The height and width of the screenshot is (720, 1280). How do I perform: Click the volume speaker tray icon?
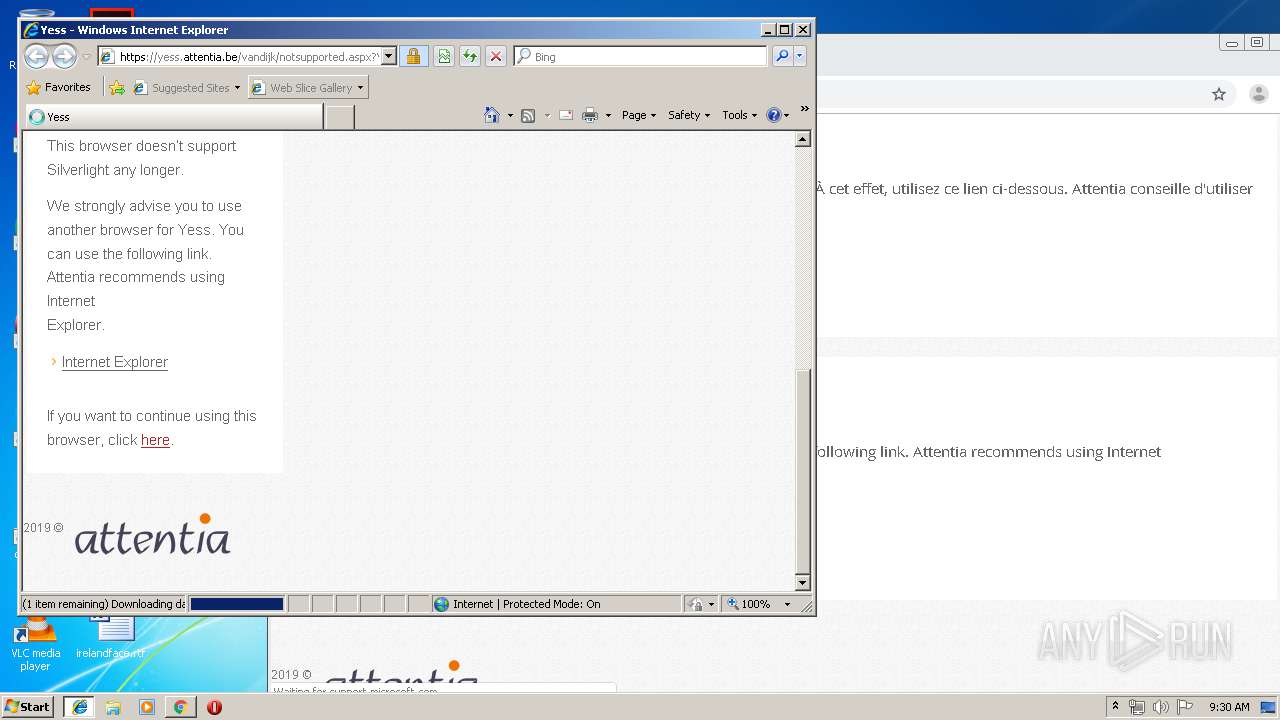[1160, 707]
